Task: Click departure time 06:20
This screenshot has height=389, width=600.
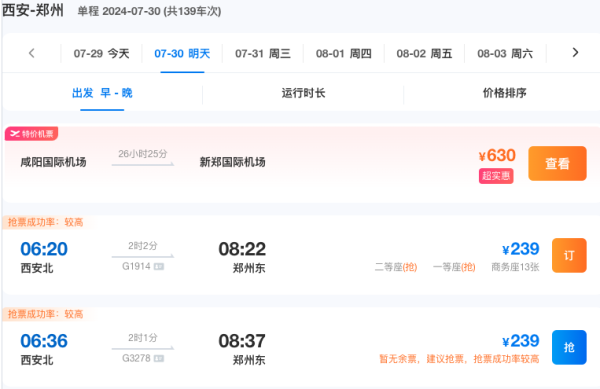Action: [x=44, y=249]
